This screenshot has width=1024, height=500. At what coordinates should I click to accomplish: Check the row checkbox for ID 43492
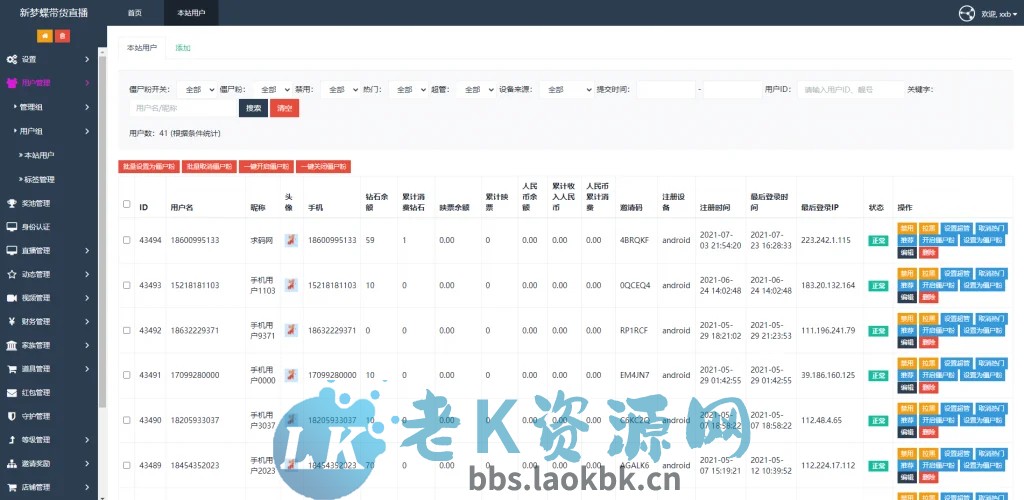127,330
